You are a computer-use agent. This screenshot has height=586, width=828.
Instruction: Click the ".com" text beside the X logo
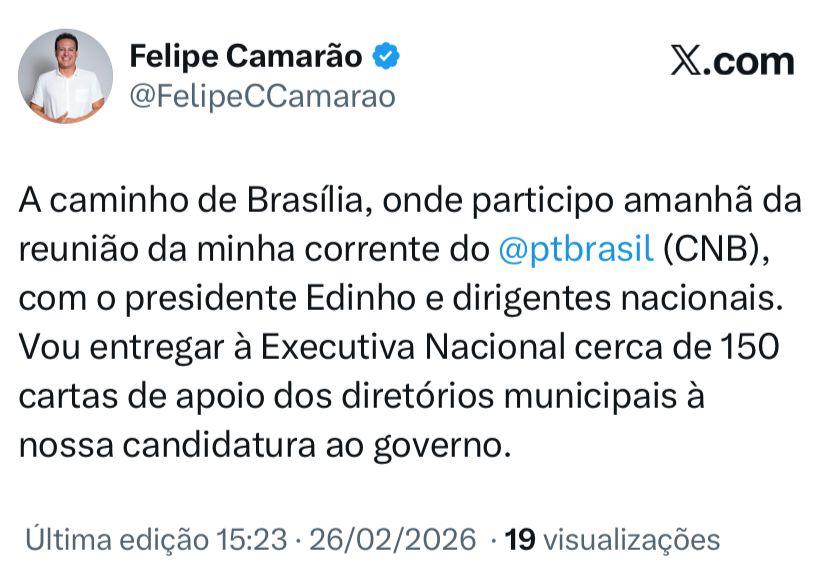pos(751,61)
